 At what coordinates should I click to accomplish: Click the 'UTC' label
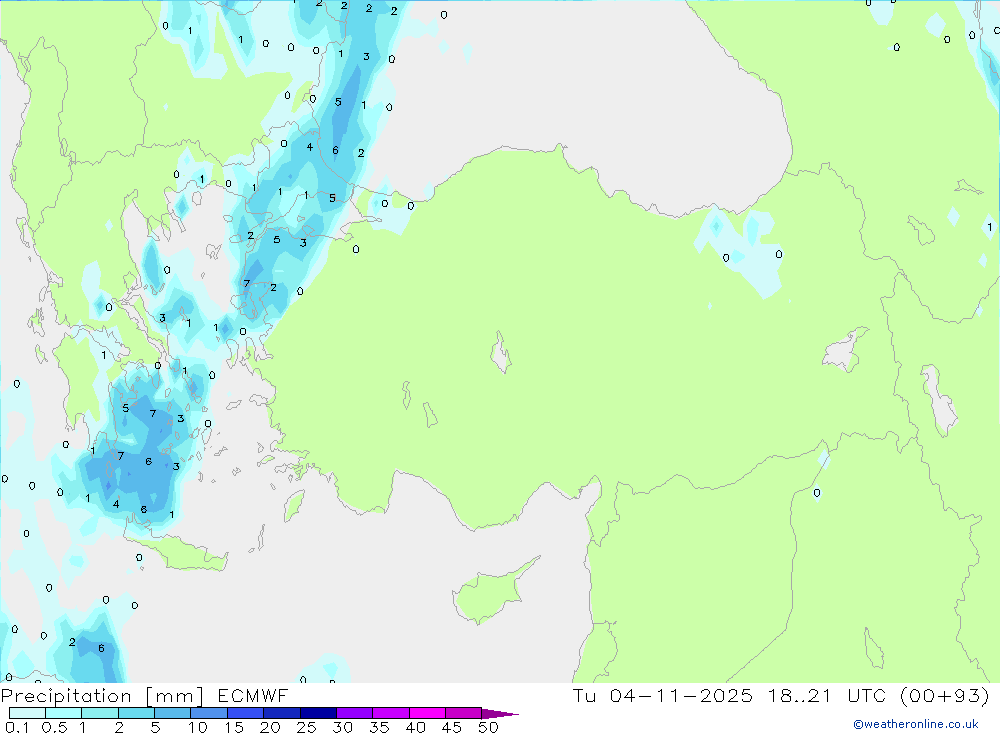(x=867, y=695)
